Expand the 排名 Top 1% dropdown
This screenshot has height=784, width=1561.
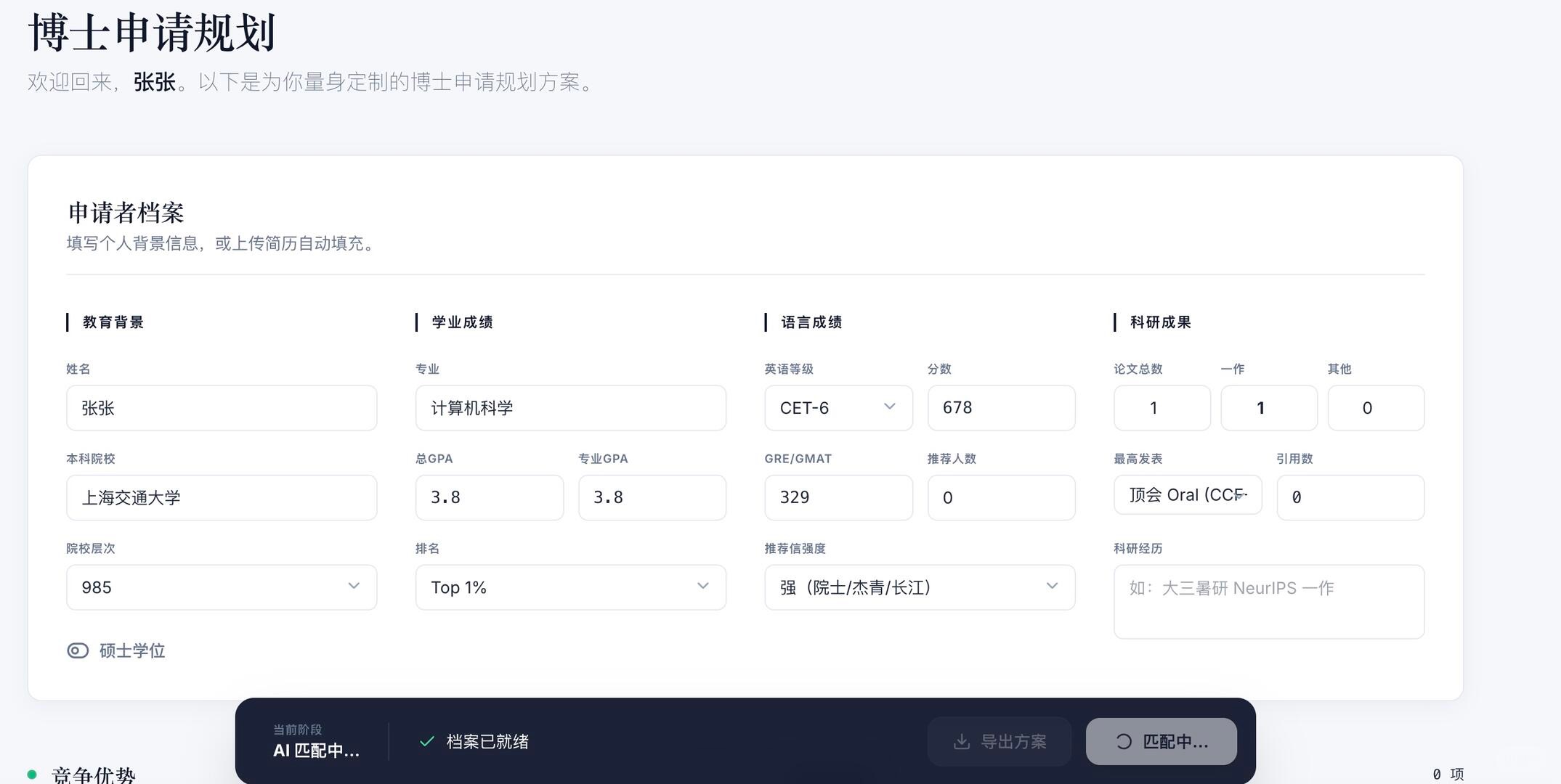point(570,587)
